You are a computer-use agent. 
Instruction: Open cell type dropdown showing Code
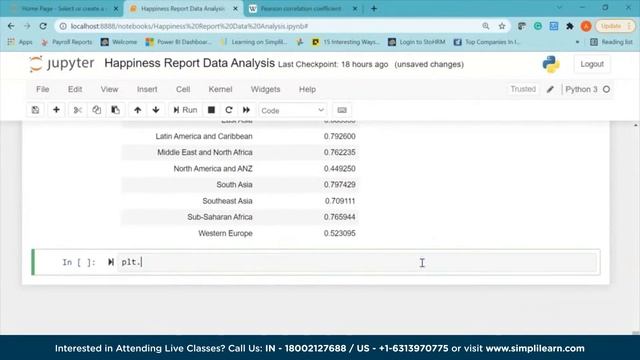point(292,111)
